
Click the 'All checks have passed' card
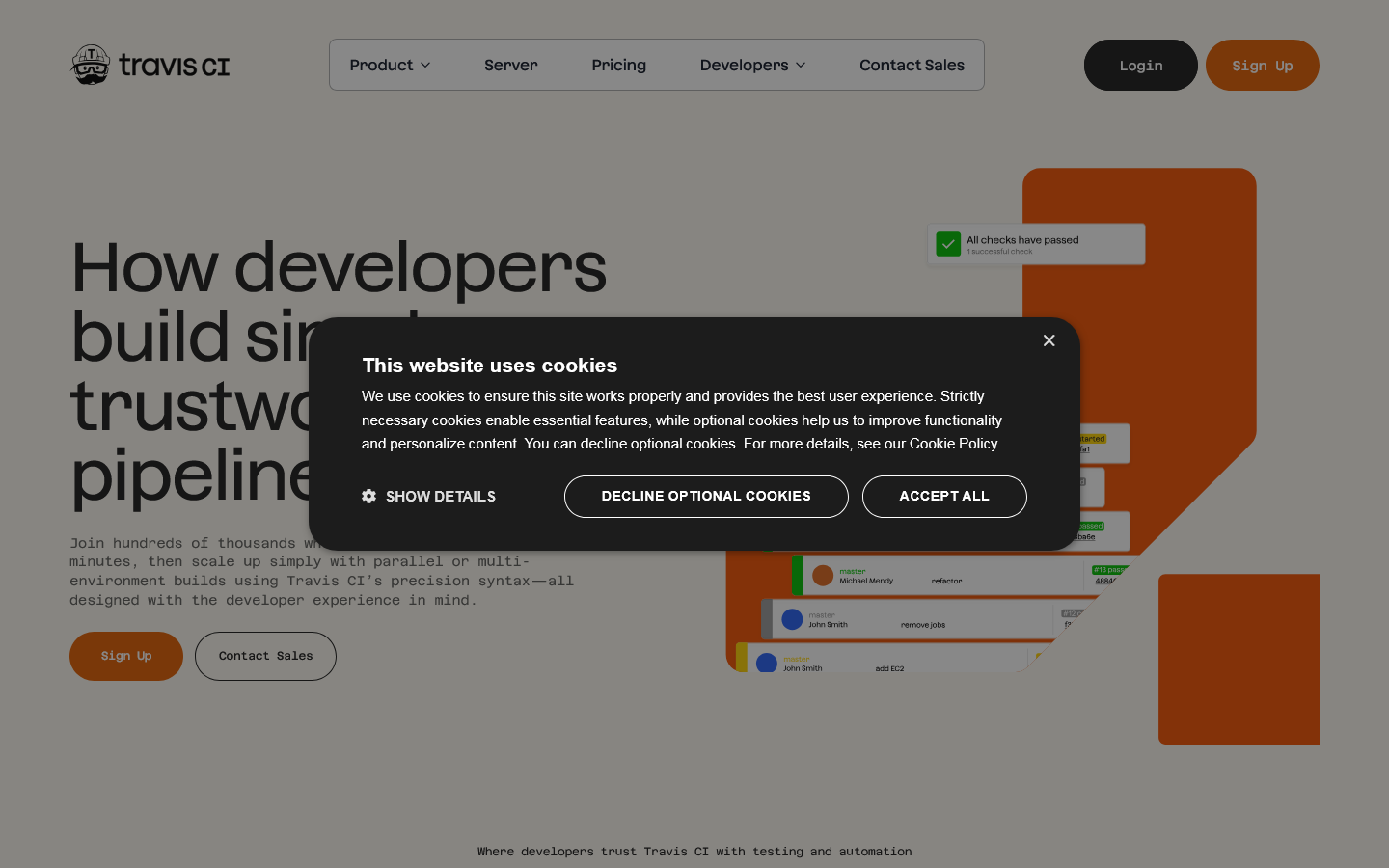tap(1036, 244)
